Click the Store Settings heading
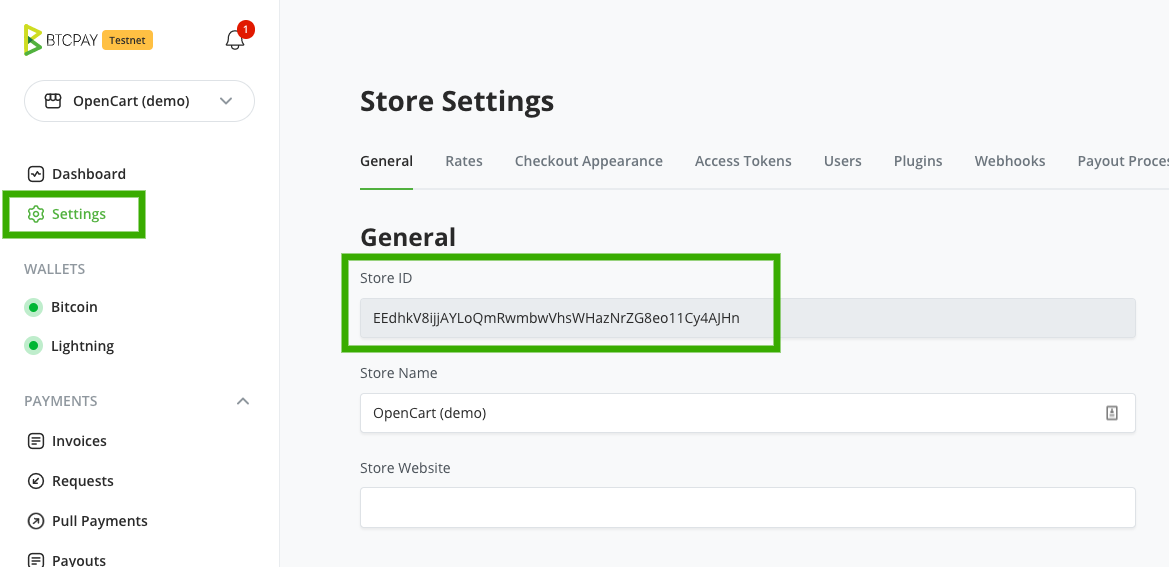This screenshot has width=1169, height=567. pos(457,101)
